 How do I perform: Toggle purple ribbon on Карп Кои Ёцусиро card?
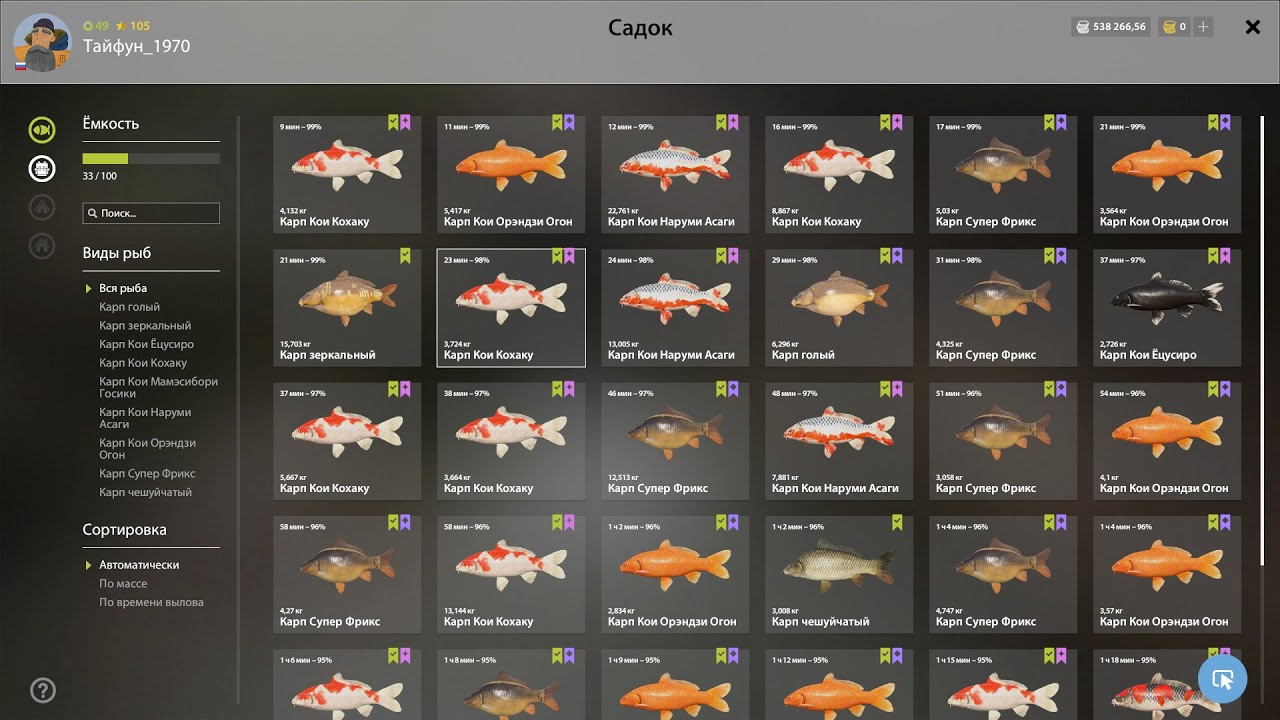pyautogui.click(x=1225, y=256)
